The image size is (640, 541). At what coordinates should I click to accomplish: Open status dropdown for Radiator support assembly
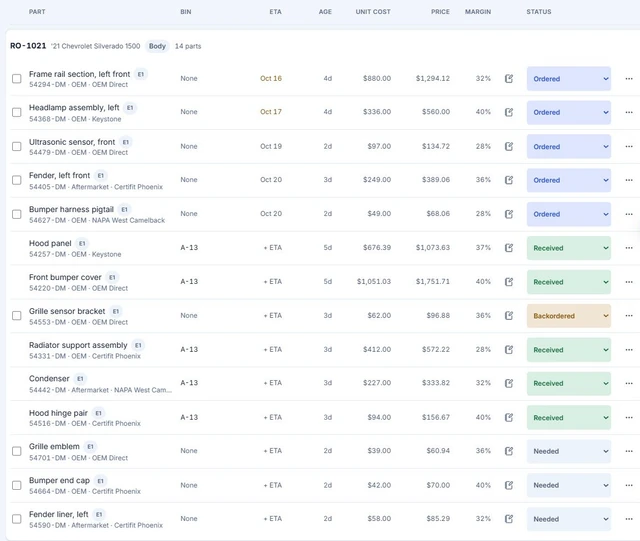pyautogui.click(x=569, y=350)
